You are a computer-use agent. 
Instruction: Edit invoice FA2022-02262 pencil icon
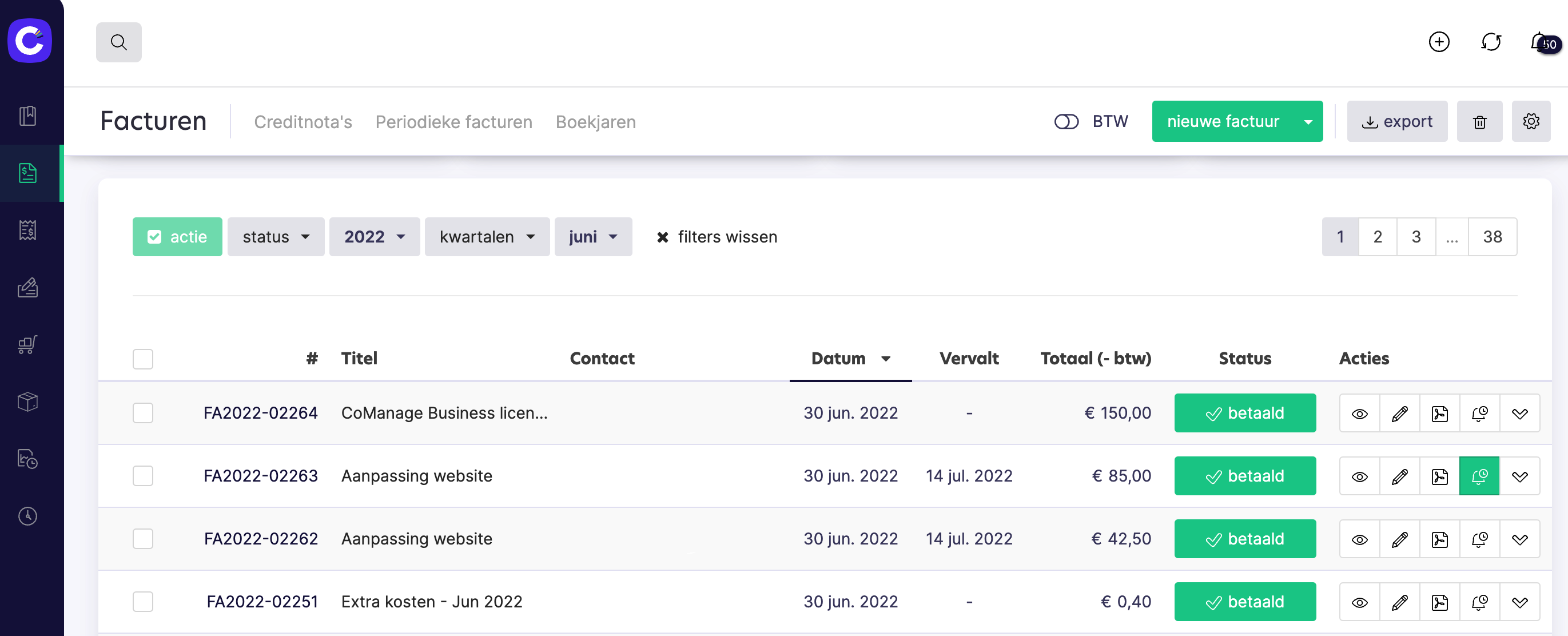click(1399, 539)
